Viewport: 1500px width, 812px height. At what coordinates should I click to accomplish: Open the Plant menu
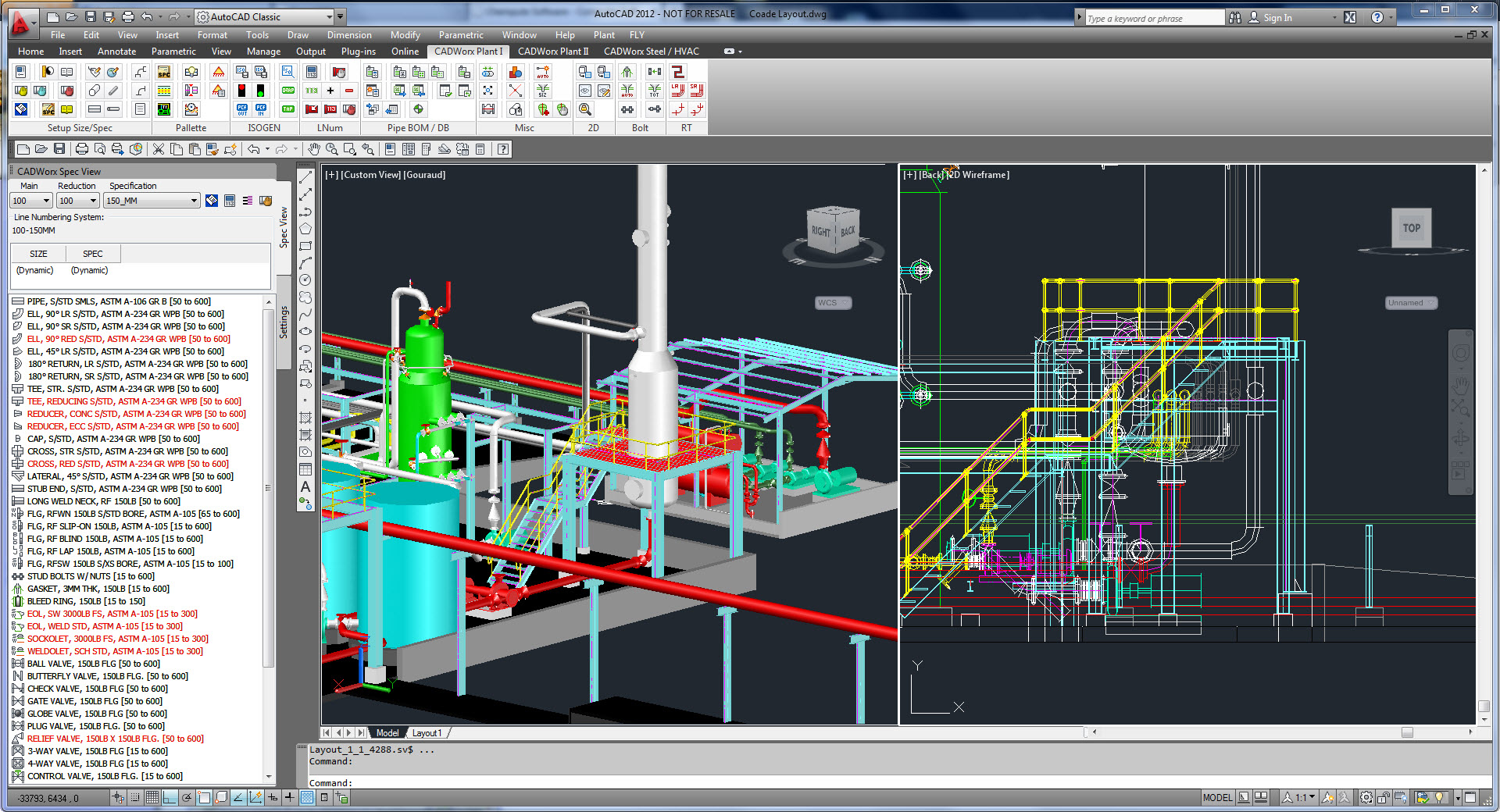click(604, 35)
